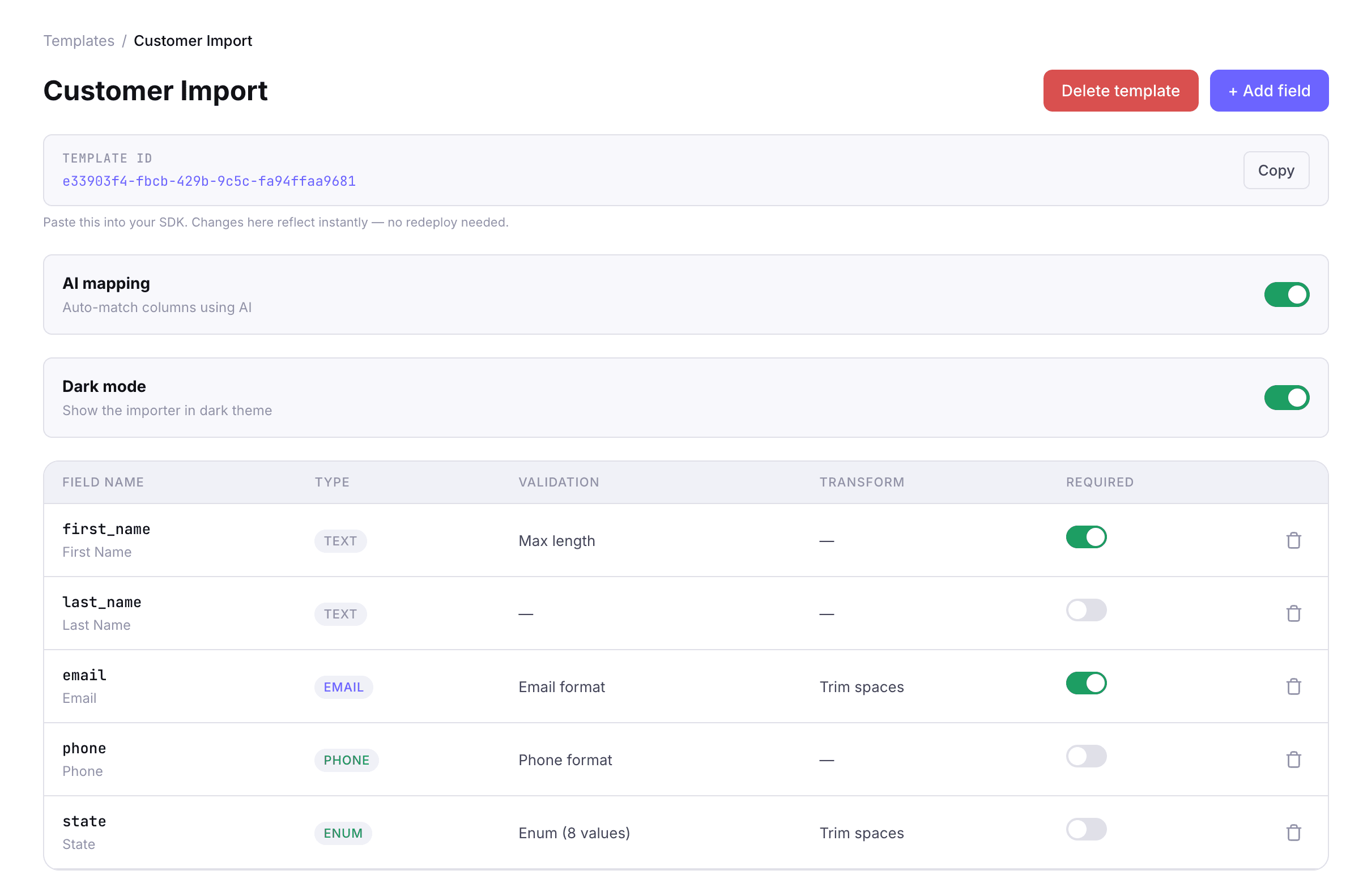Click the phone field name

click(x=85, y=748)
